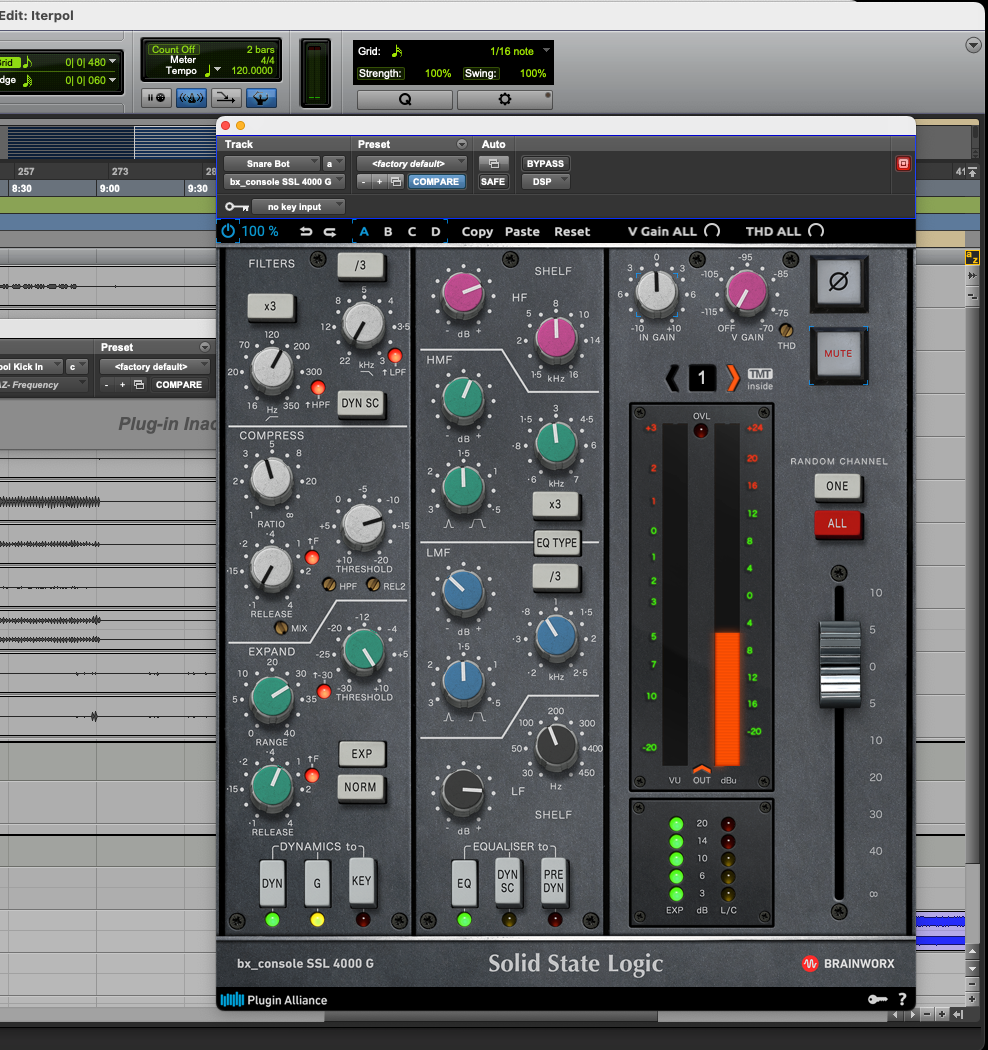Viewport: 988px width, 1050px height.
Task: Click the redo arrow in plugin toolbar
Action: (330, 232)
